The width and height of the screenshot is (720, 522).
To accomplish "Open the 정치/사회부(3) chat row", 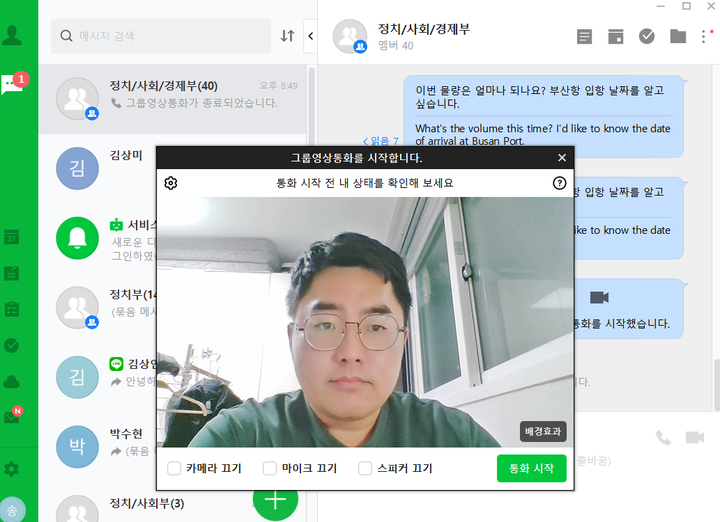I will pyautogui.click(x=146, y=504).
